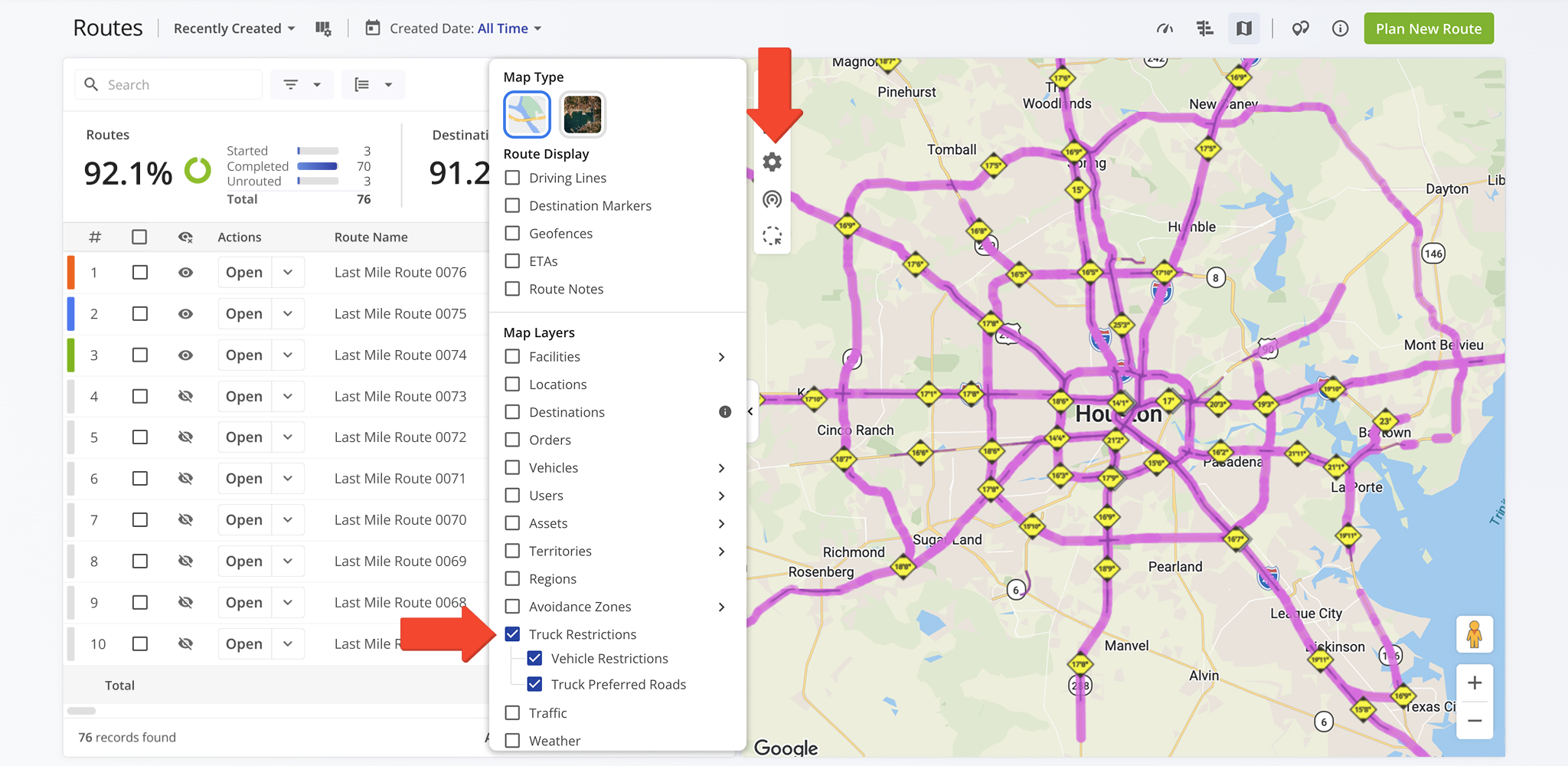Hide Last Mile Route 0076 on map

(x=185, y=273)
